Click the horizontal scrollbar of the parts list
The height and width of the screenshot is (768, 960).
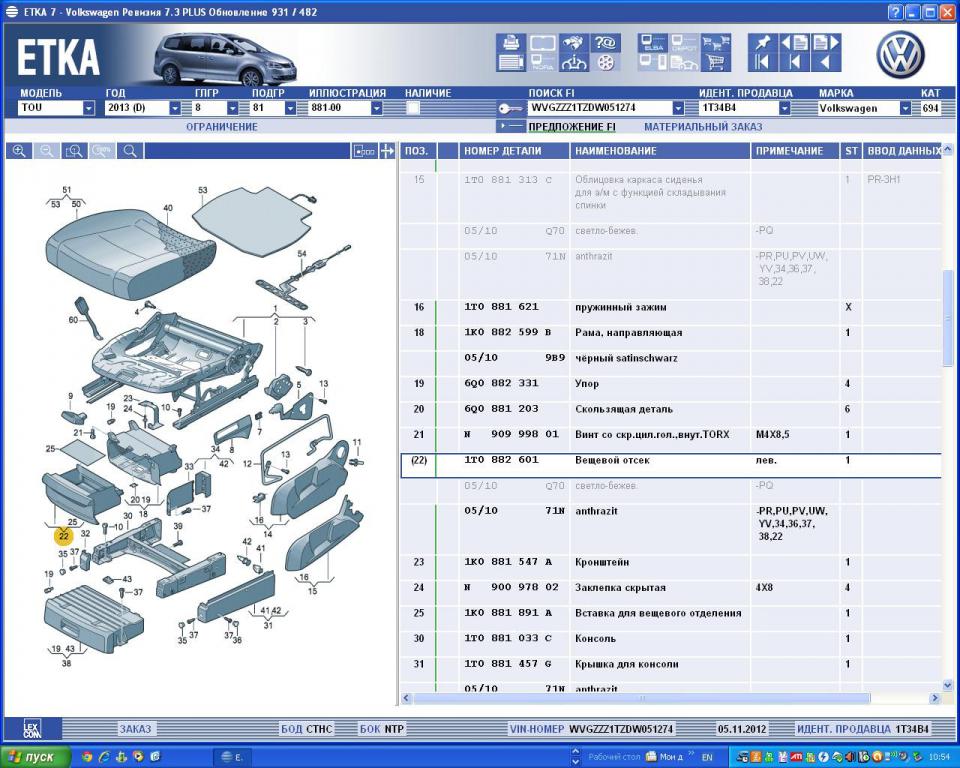[641, 698]
